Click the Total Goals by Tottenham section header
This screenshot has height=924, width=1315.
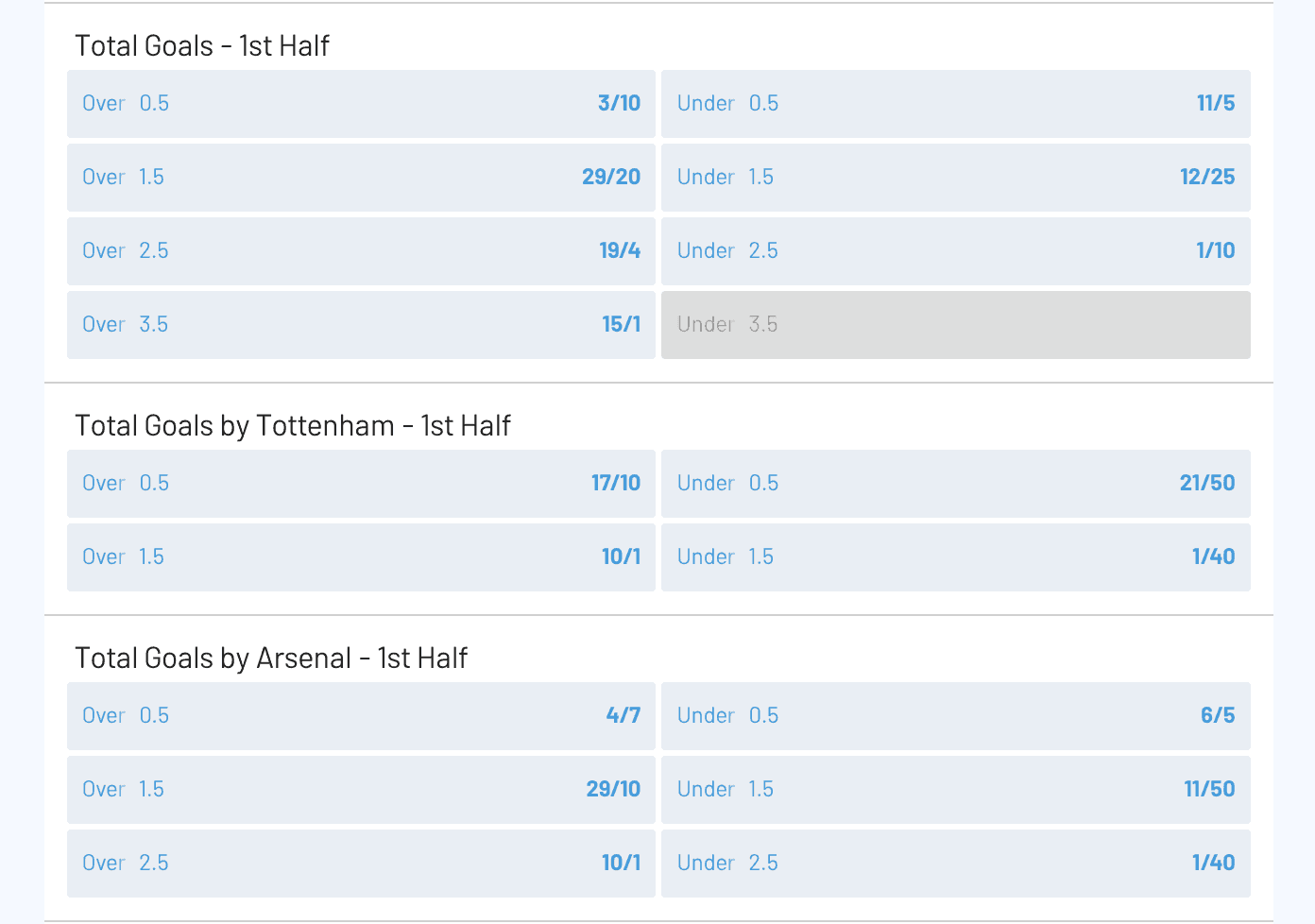coord(293,426)
